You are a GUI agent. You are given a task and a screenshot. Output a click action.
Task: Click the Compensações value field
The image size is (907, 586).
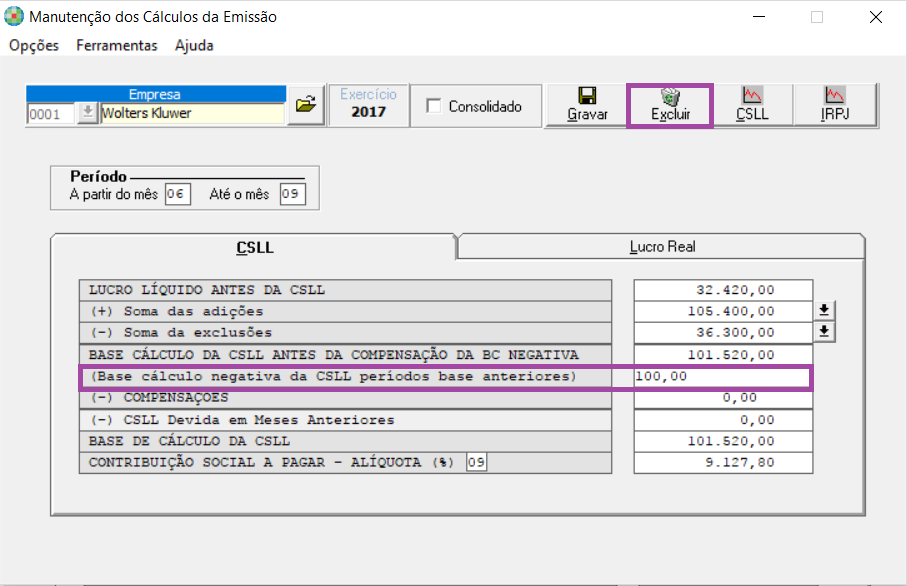723,398
